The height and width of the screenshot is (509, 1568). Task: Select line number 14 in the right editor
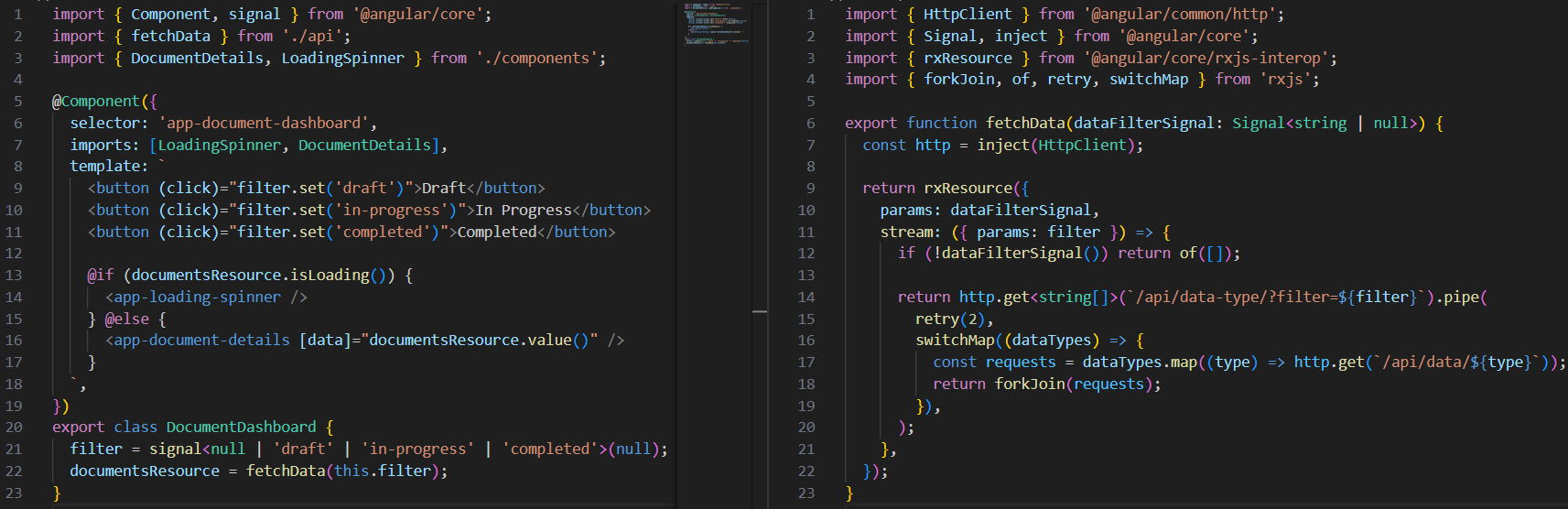[x=806, y=297]
